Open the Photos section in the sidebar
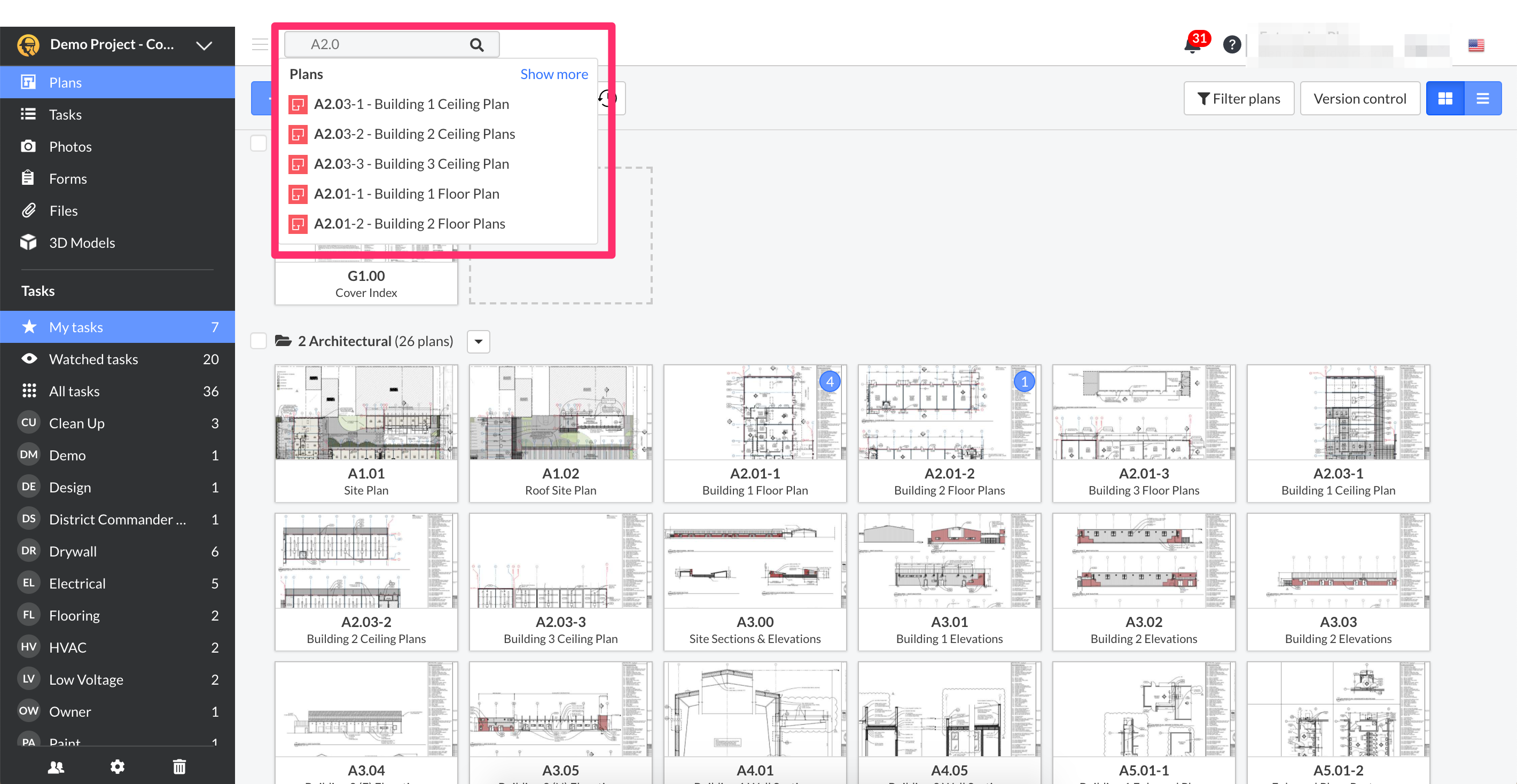 (70, 146)
